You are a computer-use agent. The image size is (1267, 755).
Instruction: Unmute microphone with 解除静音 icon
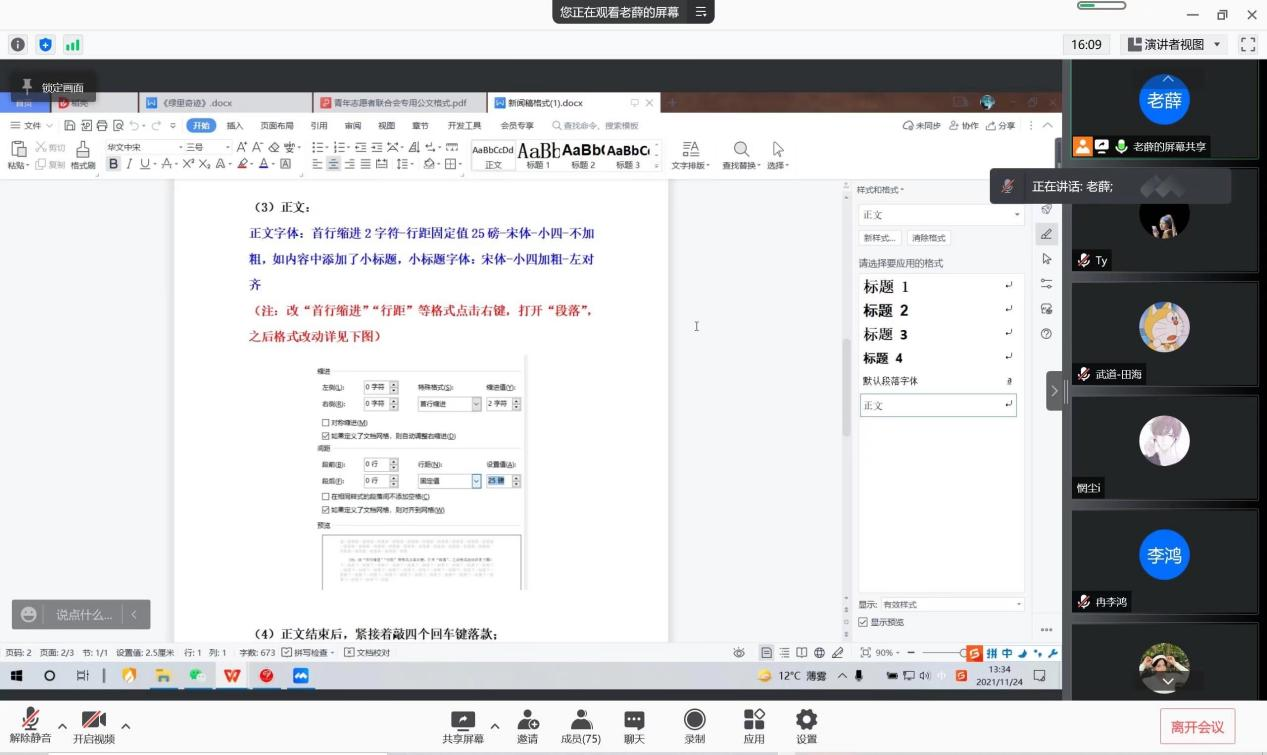[x=31, y=720]
